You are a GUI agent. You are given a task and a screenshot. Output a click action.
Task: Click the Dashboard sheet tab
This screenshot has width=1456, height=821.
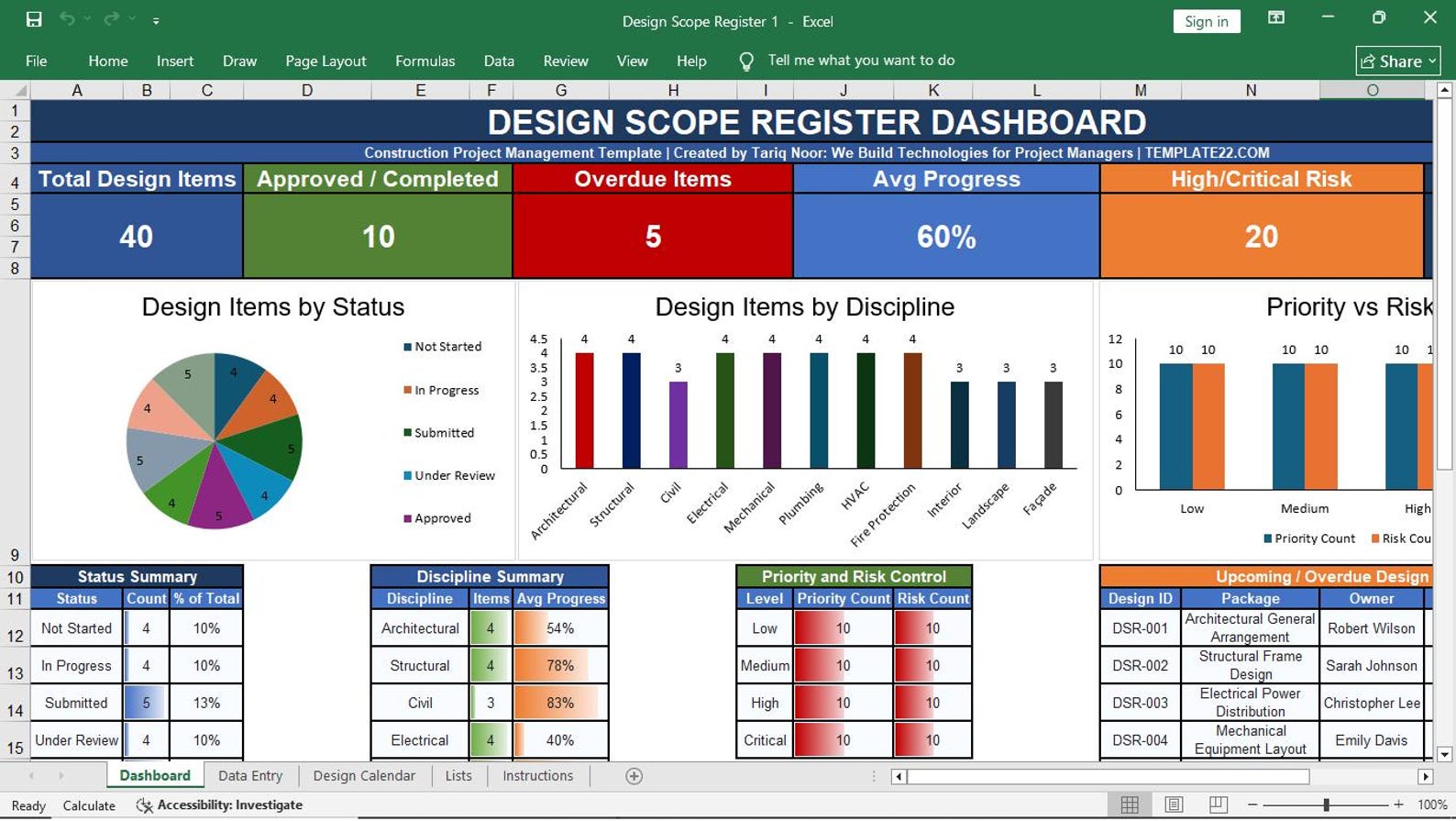click(x=155, y=776)
